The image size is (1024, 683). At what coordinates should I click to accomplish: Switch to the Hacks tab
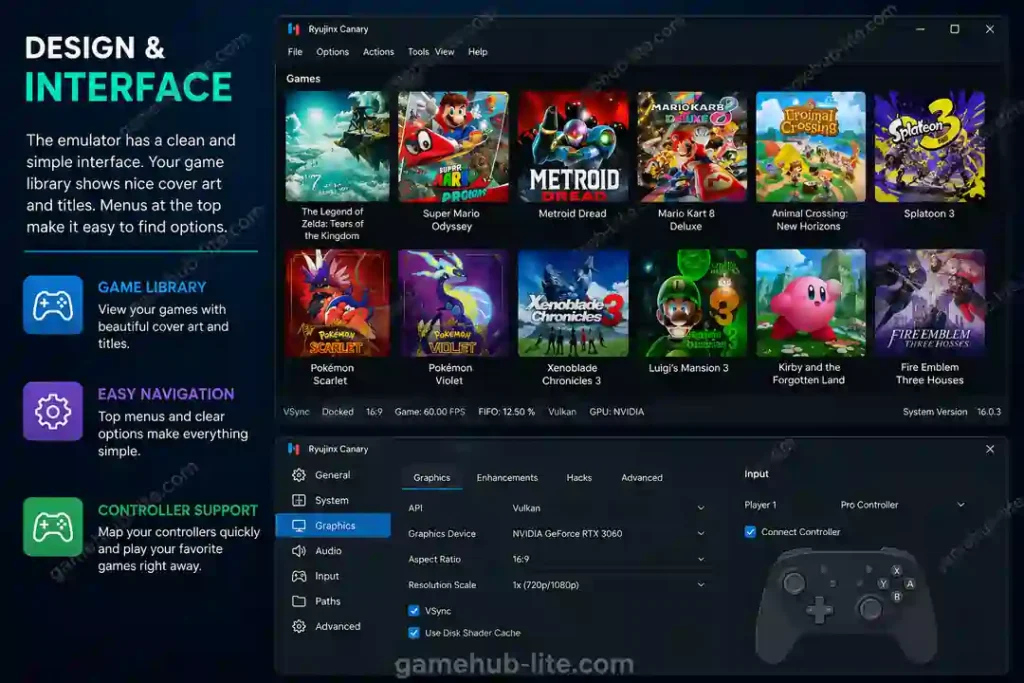579,477
